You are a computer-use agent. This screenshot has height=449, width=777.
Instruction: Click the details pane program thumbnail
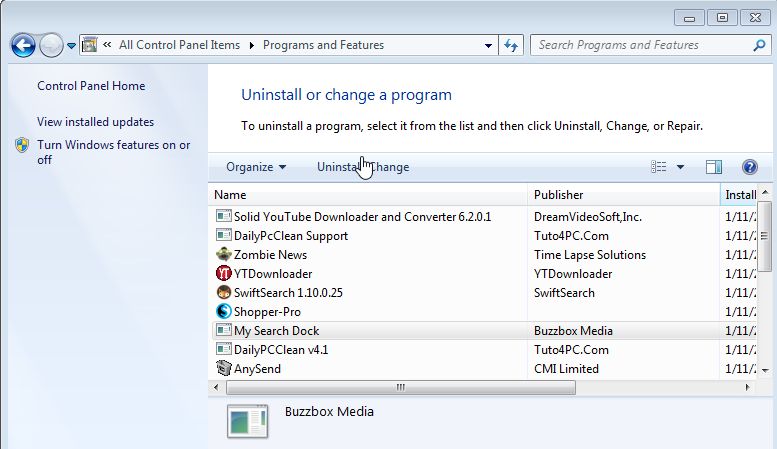click(248, 422)
